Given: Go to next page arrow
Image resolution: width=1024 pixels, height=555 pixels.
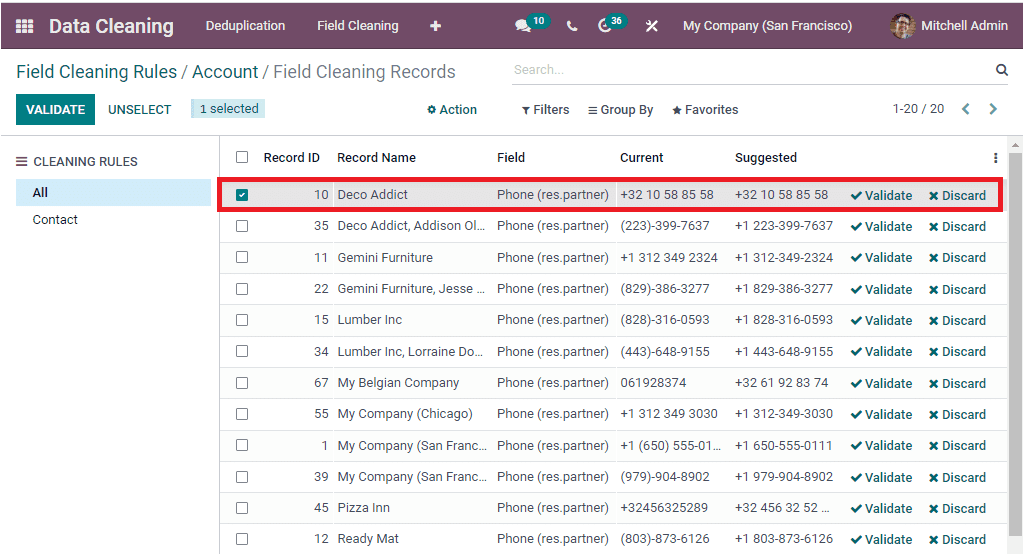Looking at the screenshot, I should [993, 109].
